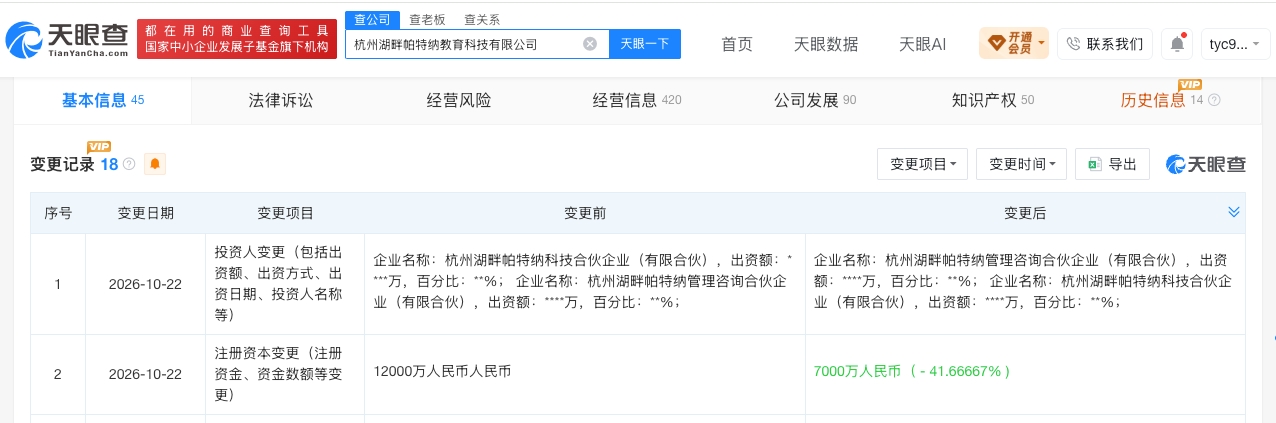
Task: Switch to 基本信息 tab
Action: 103,100
